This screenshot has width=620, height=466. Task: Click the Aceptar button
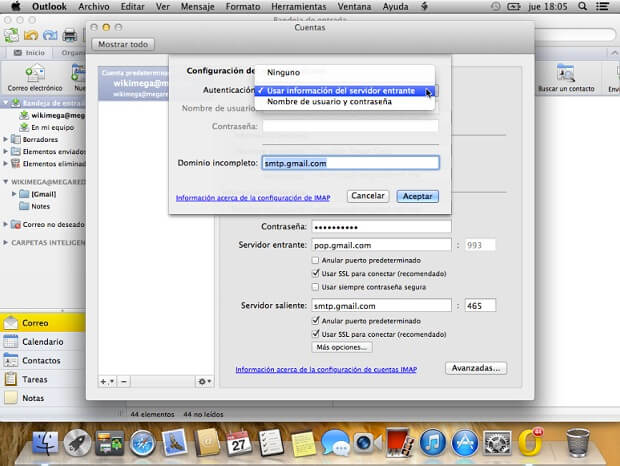click(x=418, y=196)
